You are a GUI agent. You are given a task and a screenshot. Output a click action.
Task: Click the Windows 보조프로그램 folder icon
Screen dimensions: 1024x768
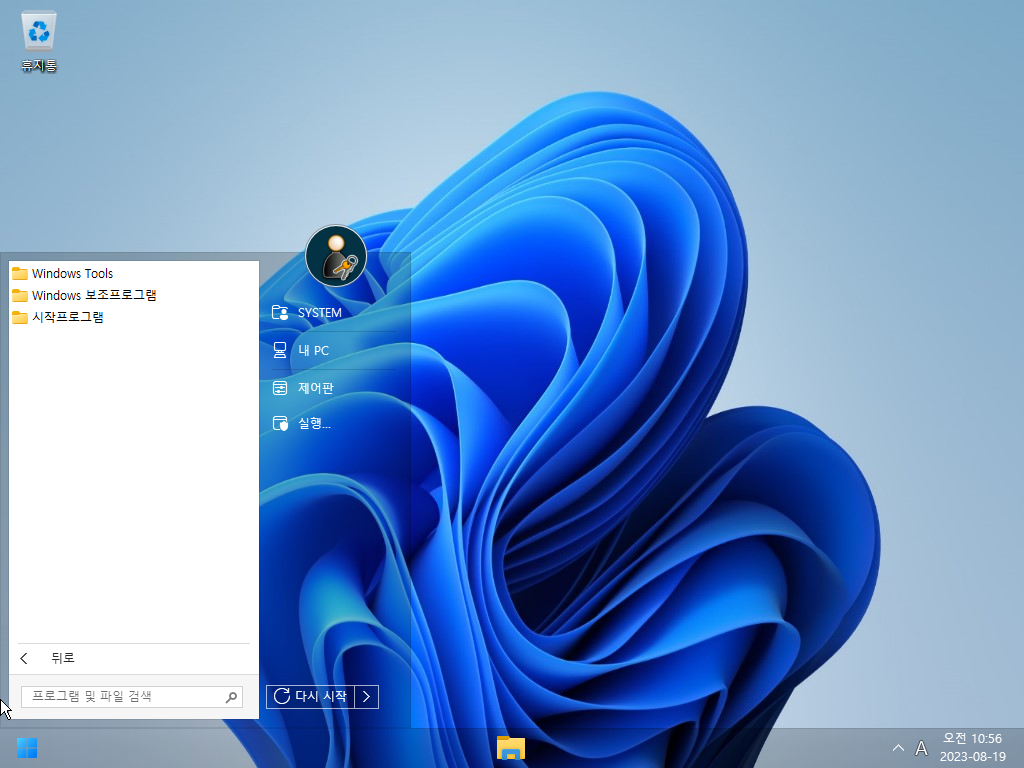[x=20, y=295]
